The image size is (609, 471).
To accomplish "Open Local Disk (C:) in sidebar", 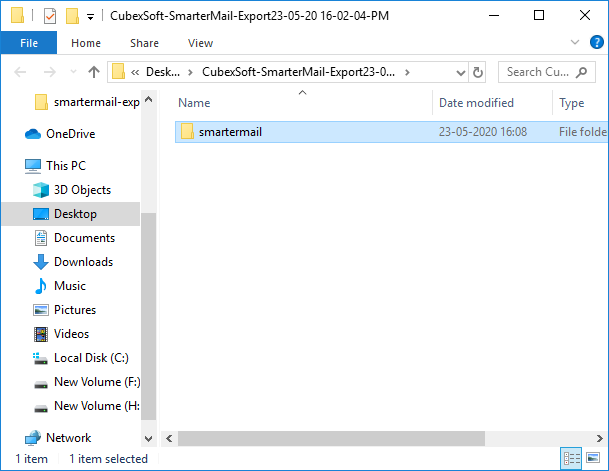I will [91, 358].
